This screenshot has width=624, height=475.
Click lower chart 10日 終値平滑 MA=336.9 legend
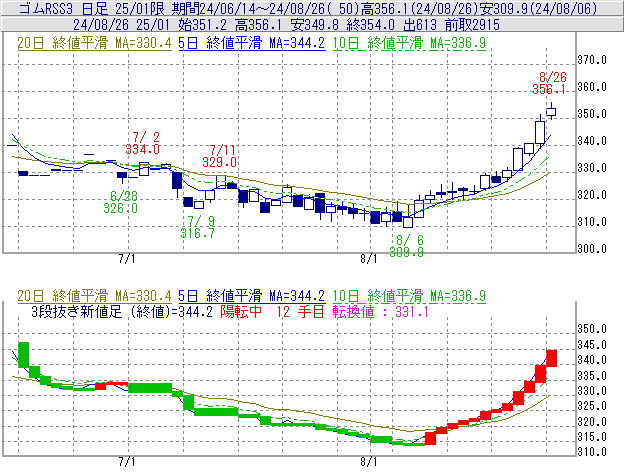coord(409,296)
